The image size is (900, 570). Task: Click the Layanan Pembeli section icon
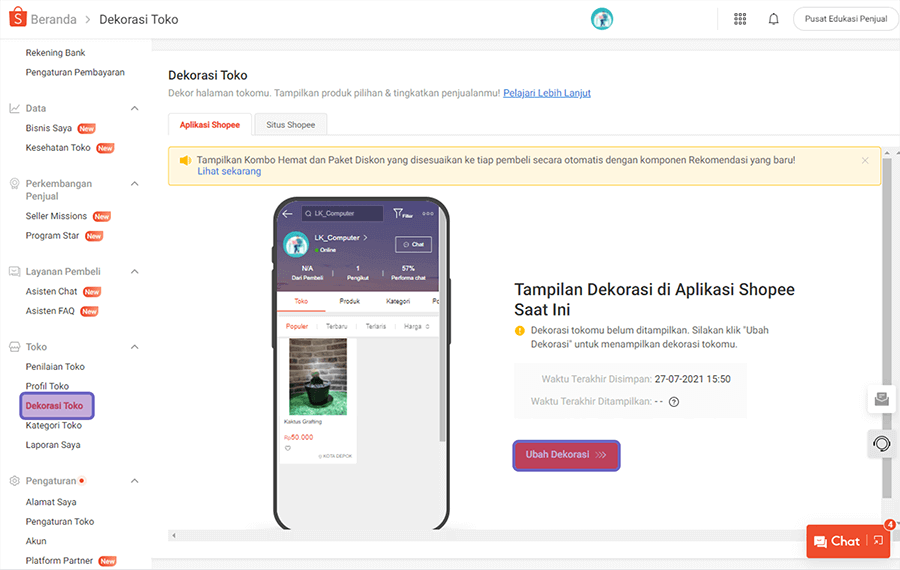tap(14, 272)
